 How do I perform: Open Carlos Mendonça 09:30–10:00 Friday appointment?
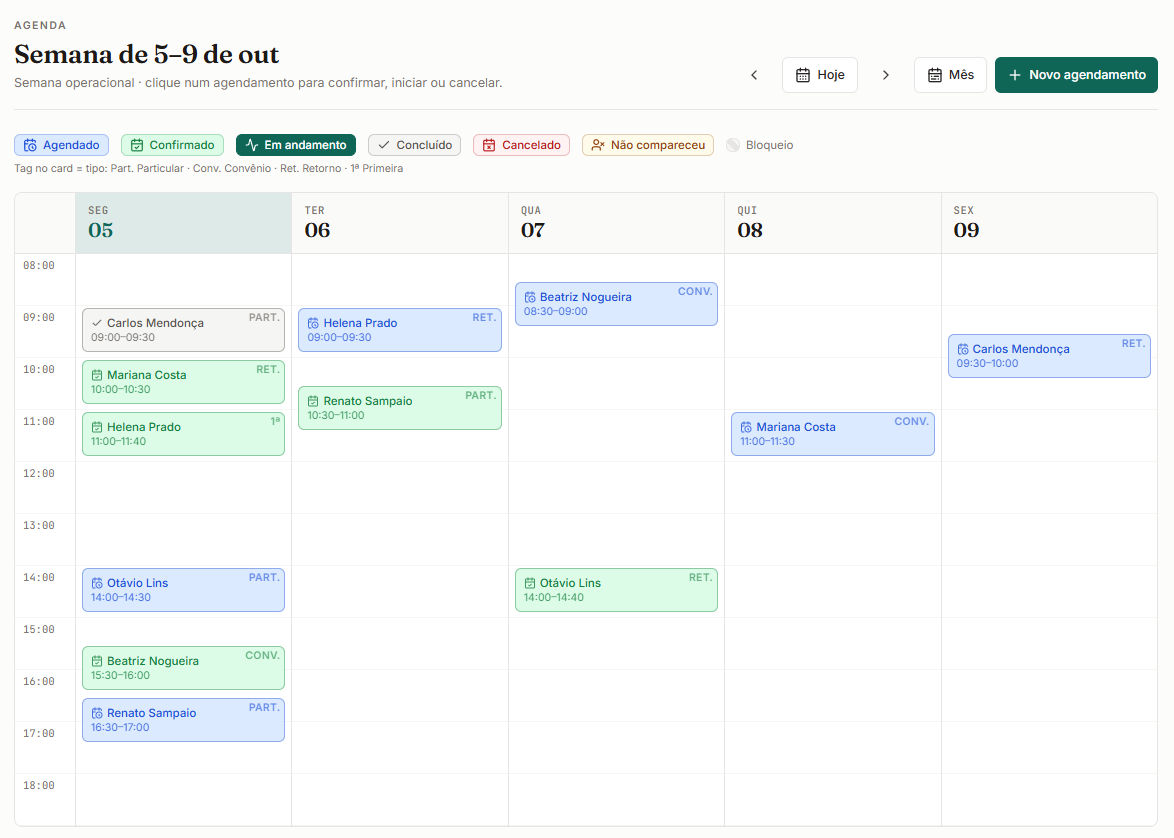[1049, 356]
